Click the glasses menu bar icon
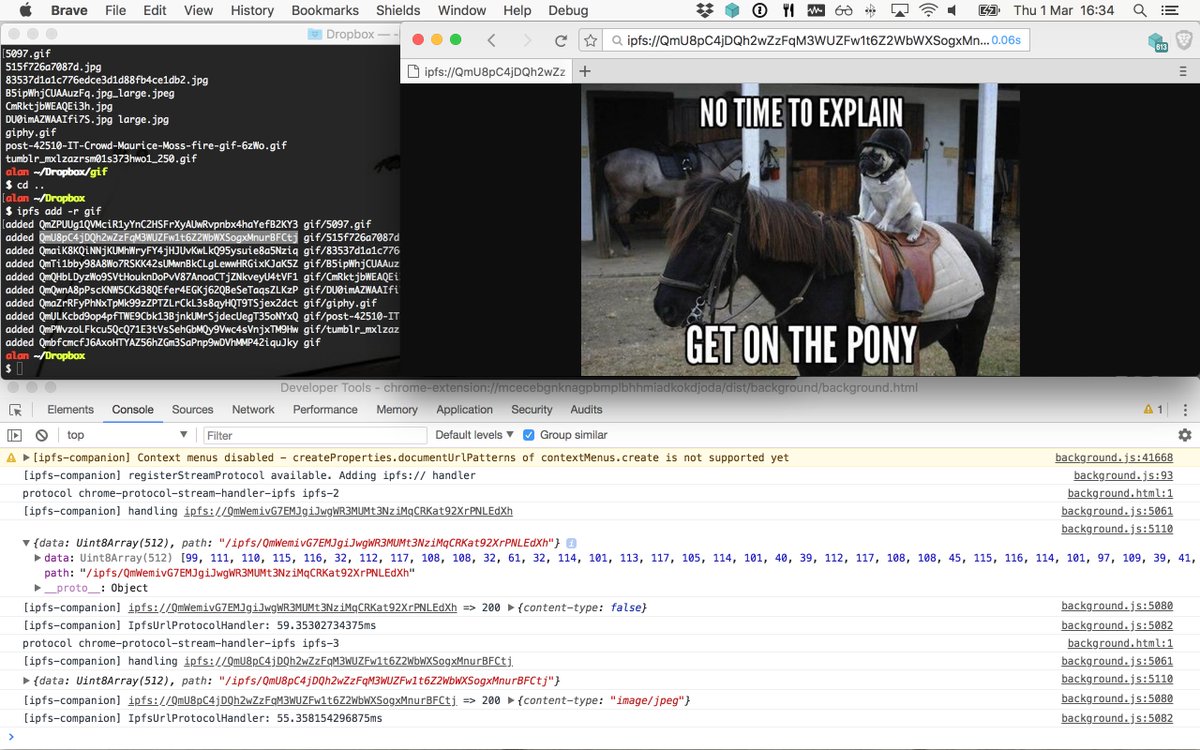The height and width of the screenshot is (750, 1200). [843, 10]
